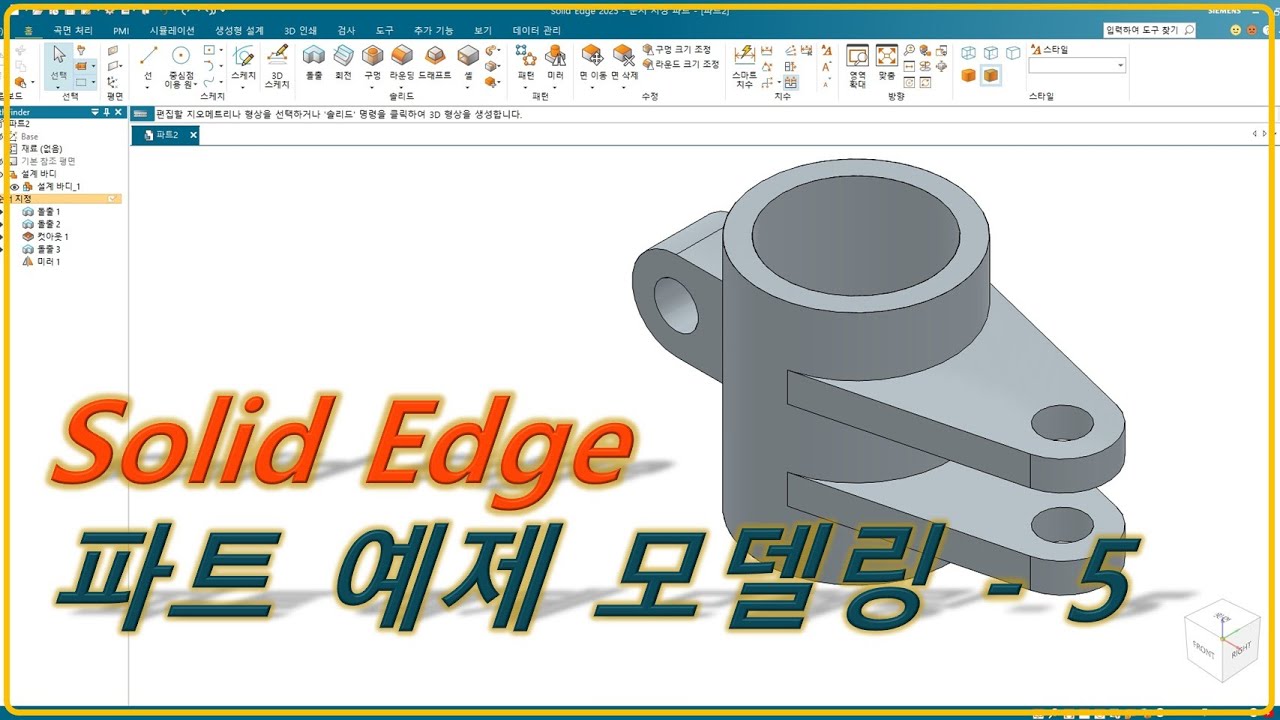Image resolution: width=1280 pixels, height=720 pixels.
Task: Choose the 구멍 hole command
Action: pos(372,62)
